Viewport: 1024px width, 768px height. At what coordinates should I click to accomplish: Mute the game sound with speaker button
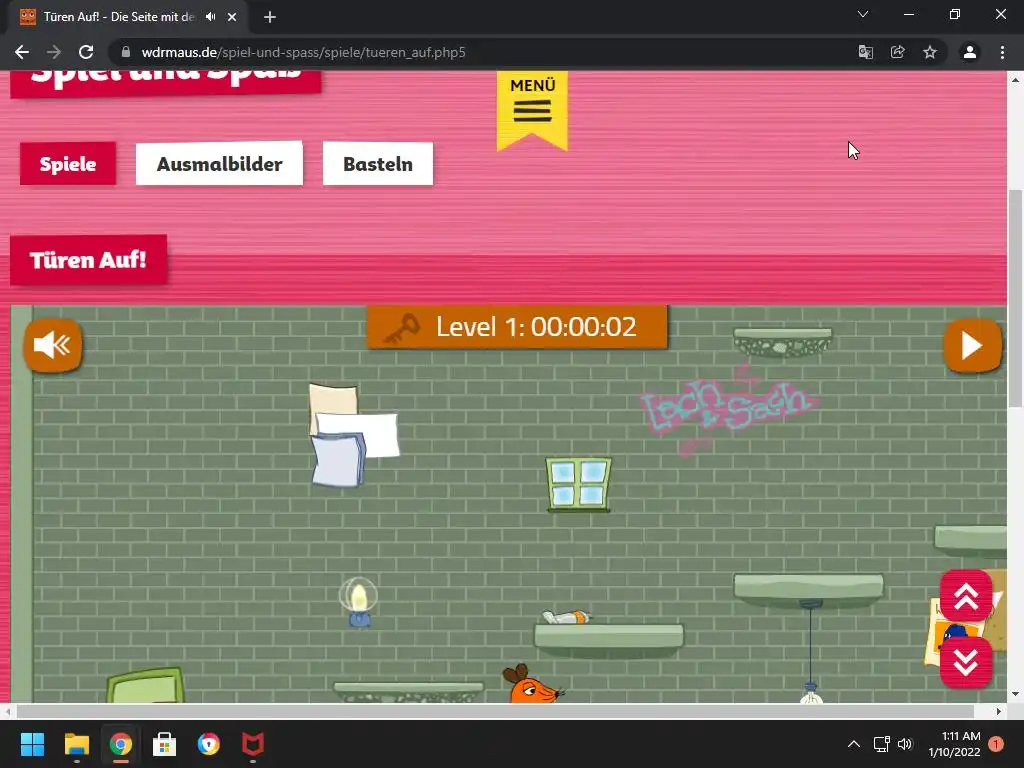(53, 345)
